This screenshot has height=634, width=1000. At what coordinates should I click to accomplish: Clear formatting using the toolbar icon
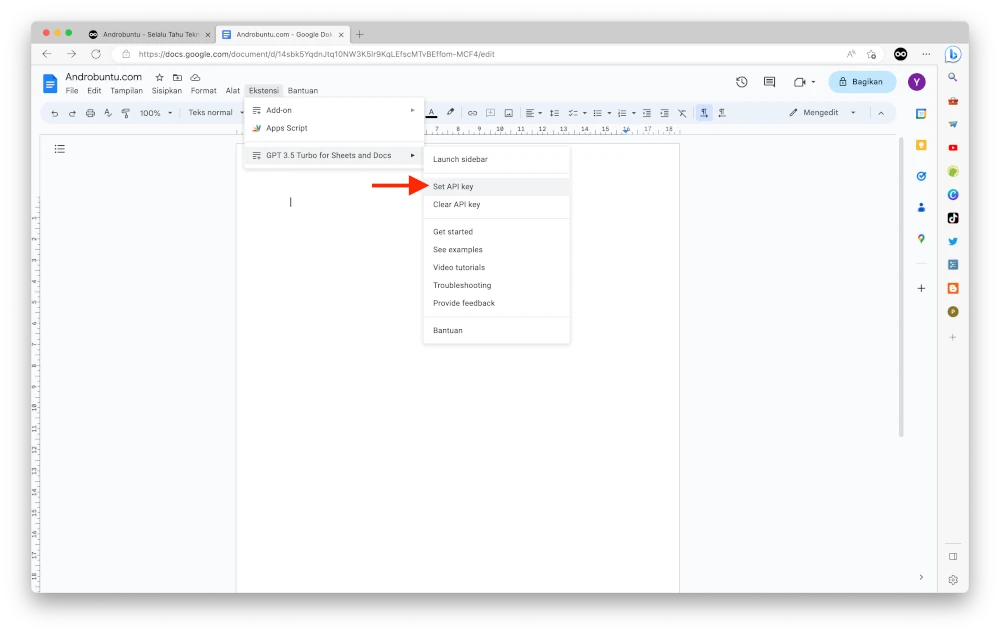[681, 112]
